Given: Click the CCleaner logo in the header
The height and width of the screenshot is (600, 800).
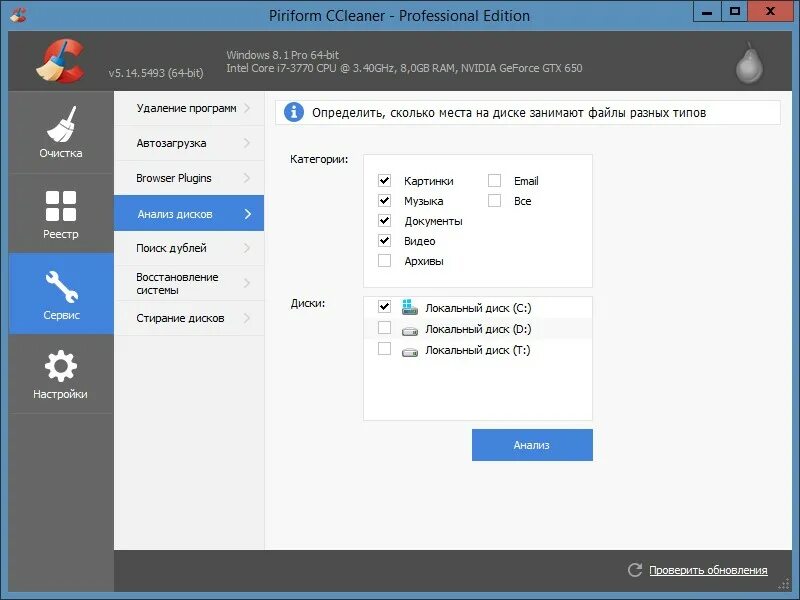Looking at the screenshot, I should coord(60,60).
